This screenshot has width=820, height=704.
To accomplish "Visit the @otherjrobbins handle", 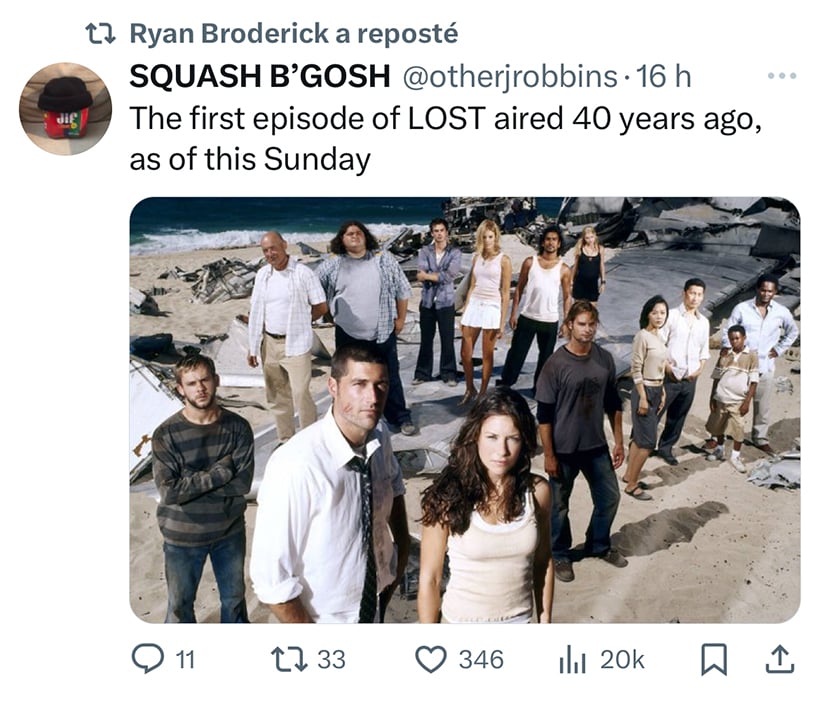I will (510, 77).
